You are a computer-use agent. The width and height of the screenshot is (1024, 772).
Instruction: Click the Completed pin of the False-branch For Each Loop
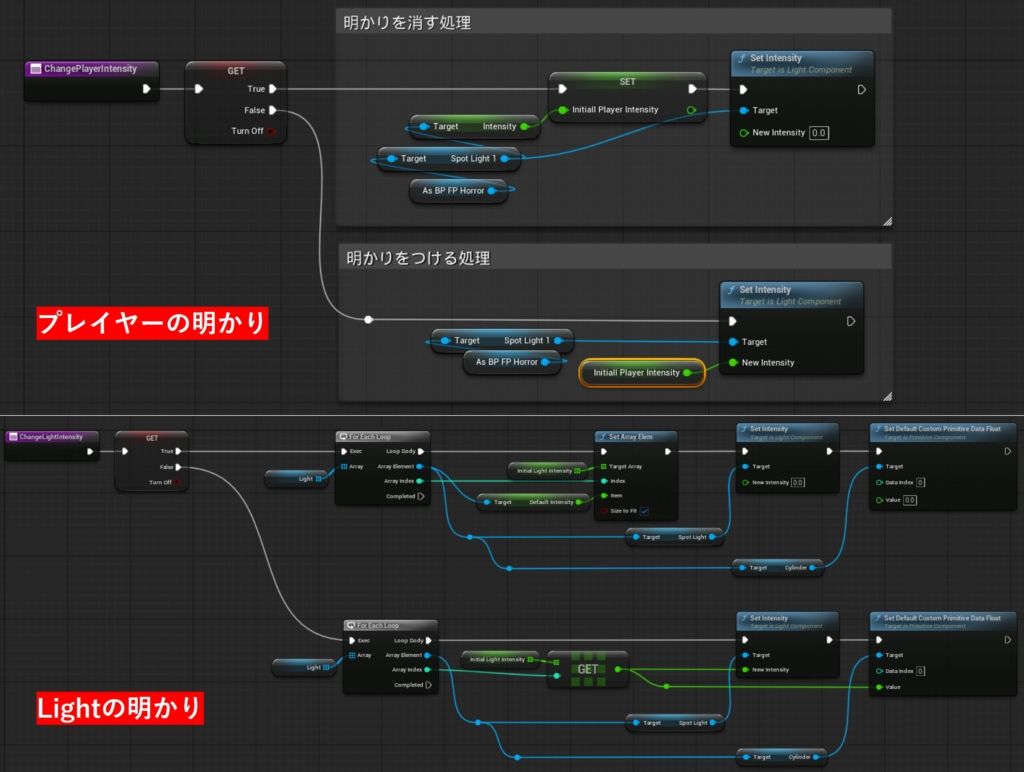tap(428, 685)
